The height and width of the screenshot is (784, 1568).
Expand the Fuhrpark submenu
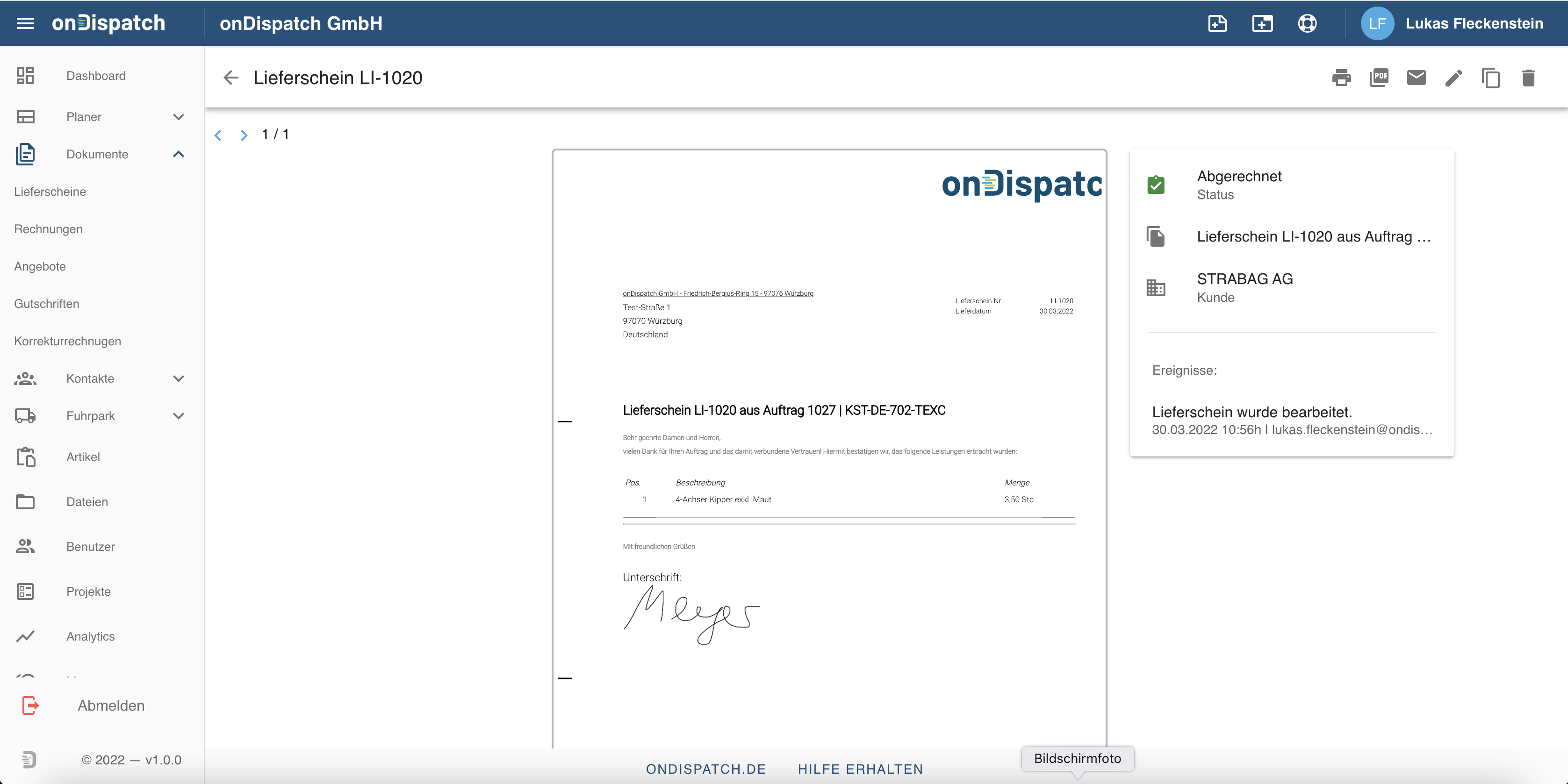(178, 416)
